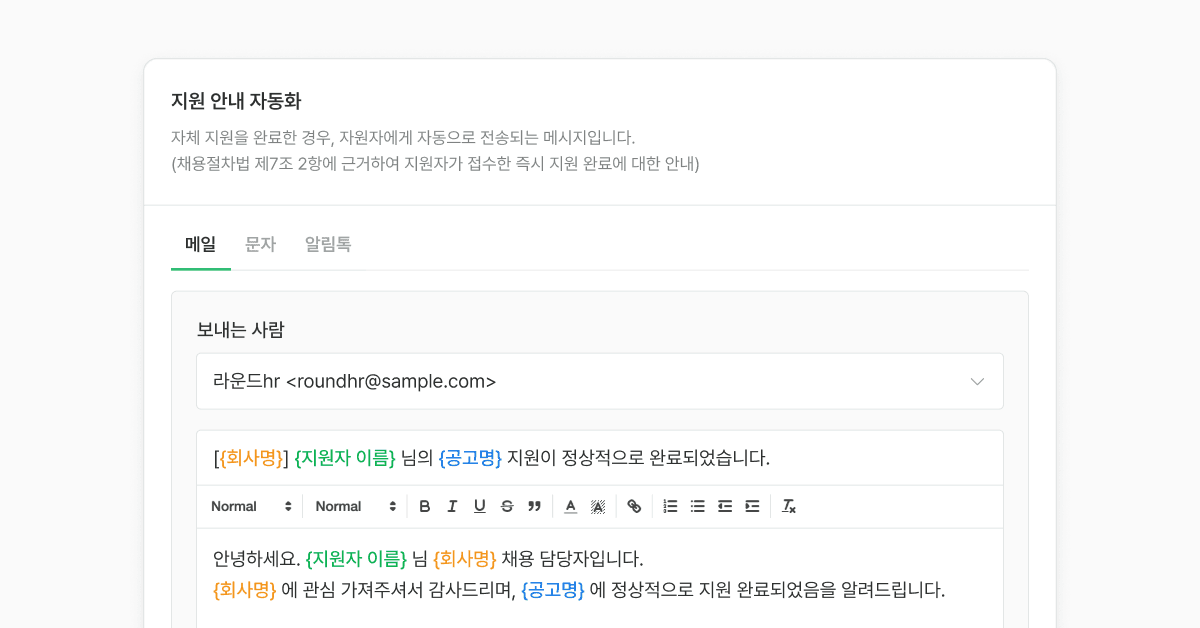Insert a hyperlink with link icon
This screenshot has height=628, width=1200.
pyautogui.click(x=634, y=506)
